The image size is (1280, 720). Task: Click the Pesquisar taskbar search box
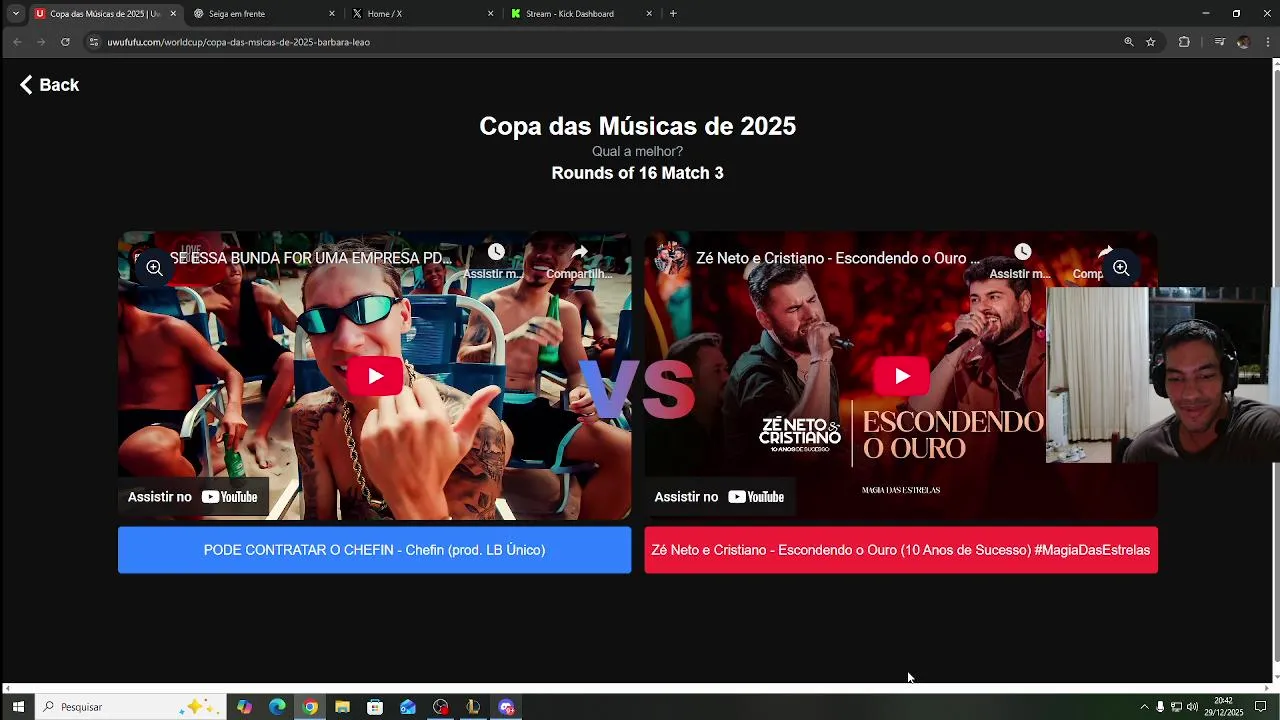click(x=130, y=707)
